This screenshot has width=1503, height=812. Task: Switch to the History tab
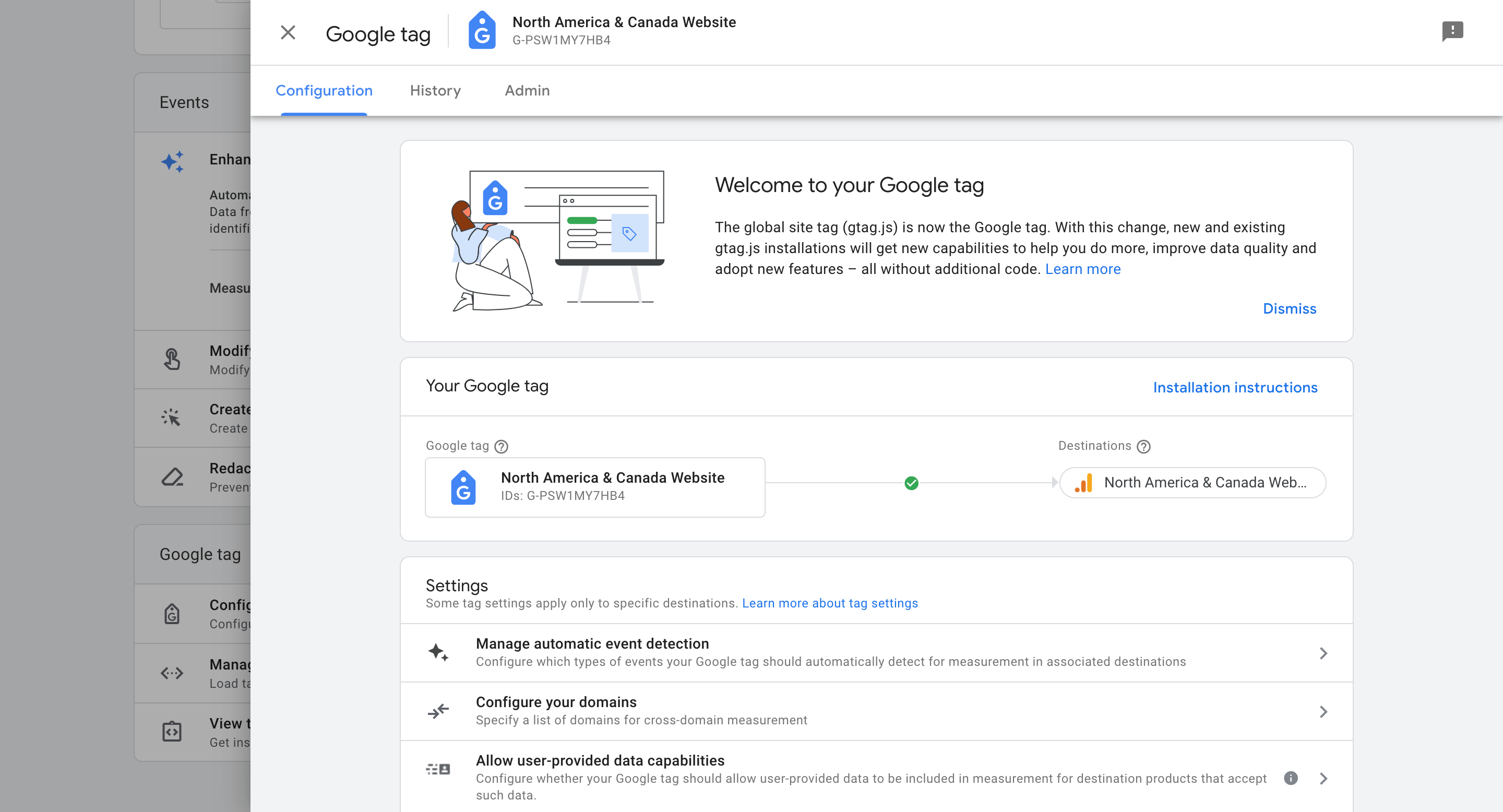(x=435, y=90)
